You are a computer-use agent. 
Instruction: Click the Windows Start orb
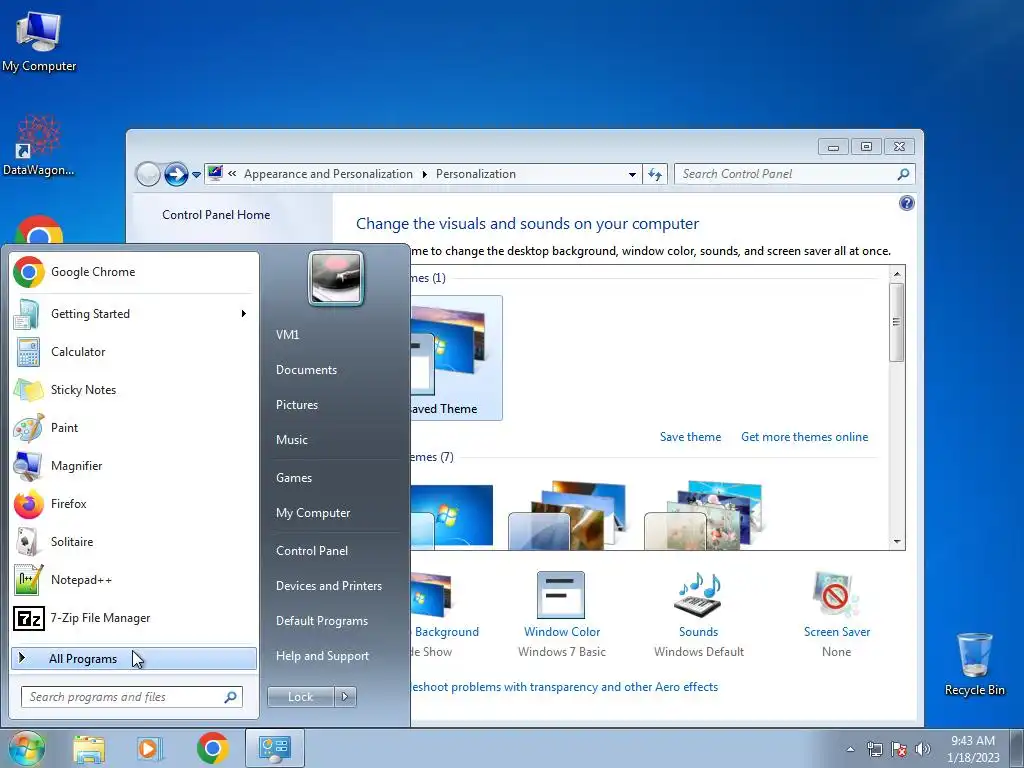pyautogui.click(x=26, y=748)
